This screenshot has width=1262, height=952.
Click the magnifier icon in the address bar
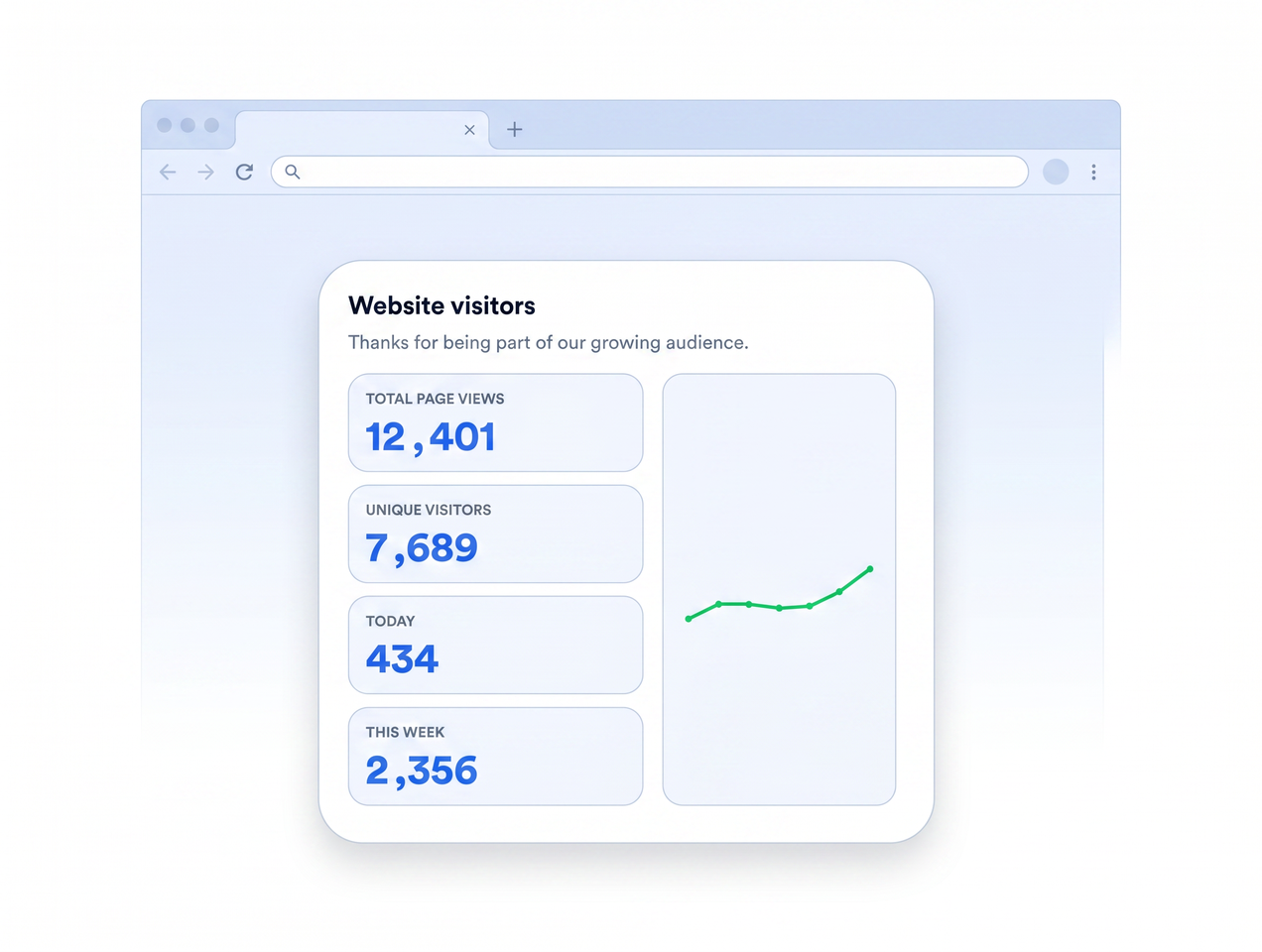293,172
